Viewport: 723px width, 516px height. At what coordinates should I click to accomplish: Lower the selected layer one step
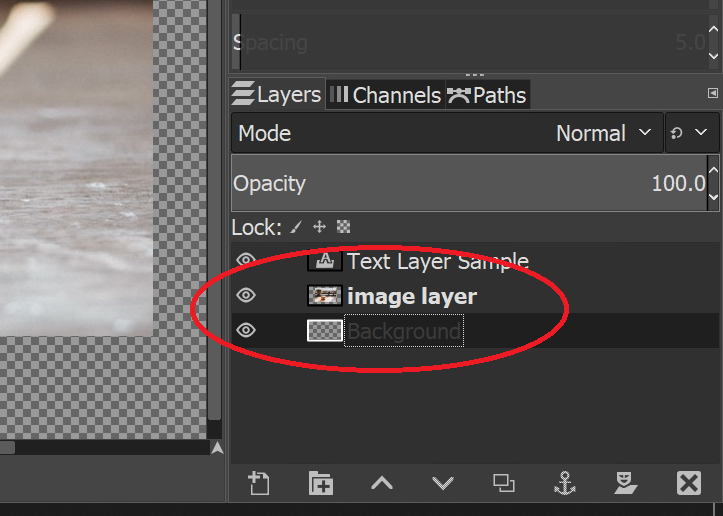coord(443,484)
